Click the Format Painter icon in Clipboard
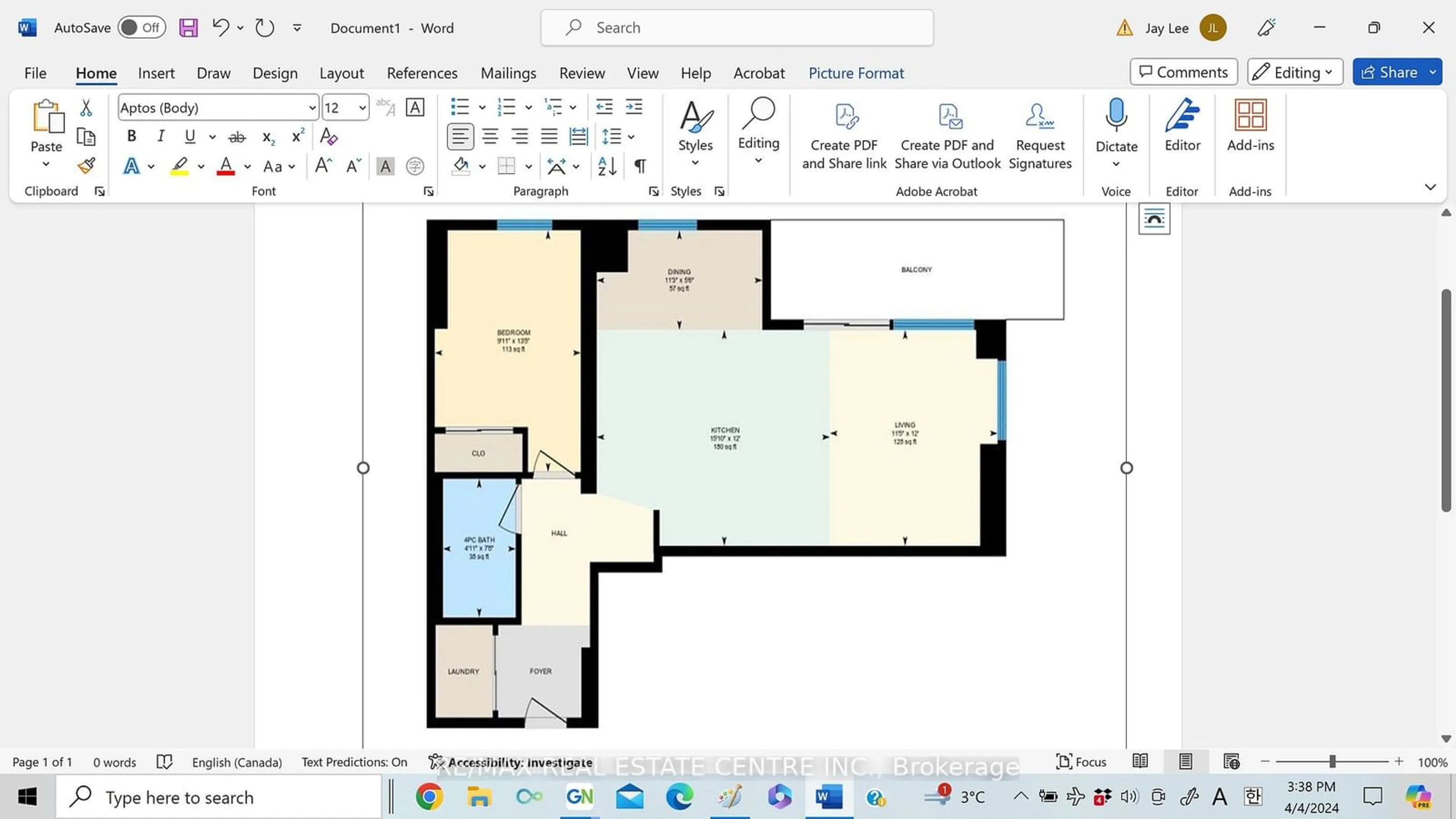1456x819 pixels. (88, 165)
